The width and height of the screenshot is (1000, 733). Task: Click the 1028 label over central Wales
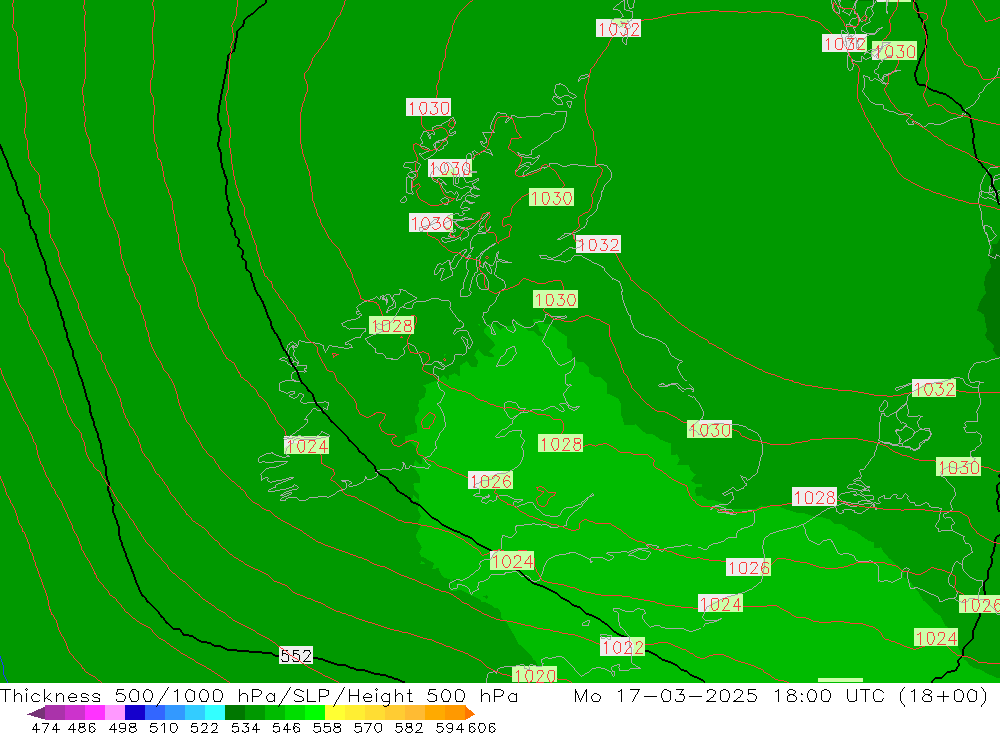tap(561, 443)
